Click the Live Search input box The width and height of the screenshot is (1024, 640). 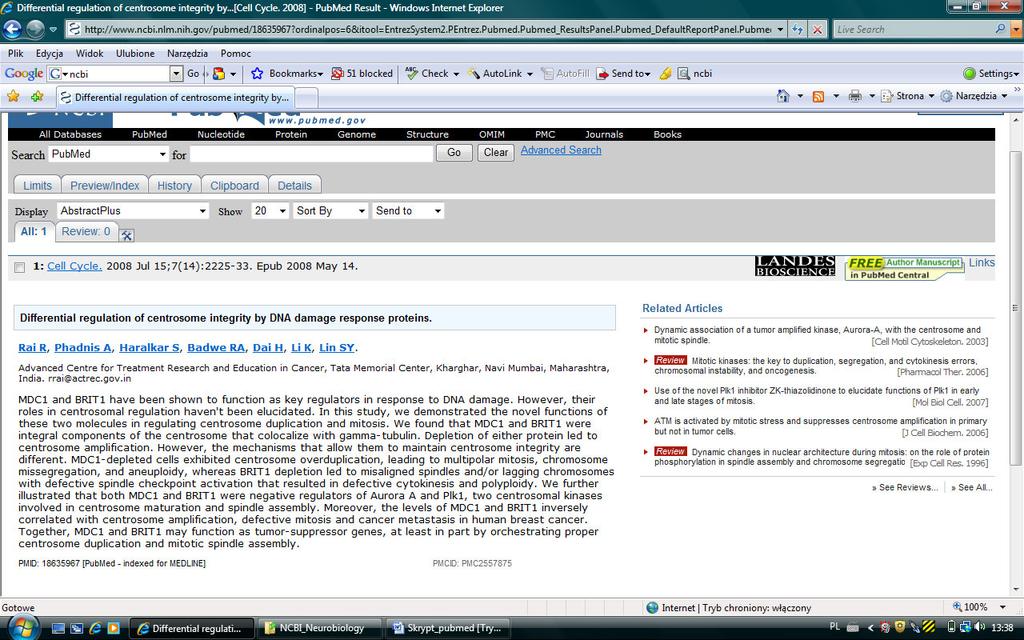(x=913, y=29)
